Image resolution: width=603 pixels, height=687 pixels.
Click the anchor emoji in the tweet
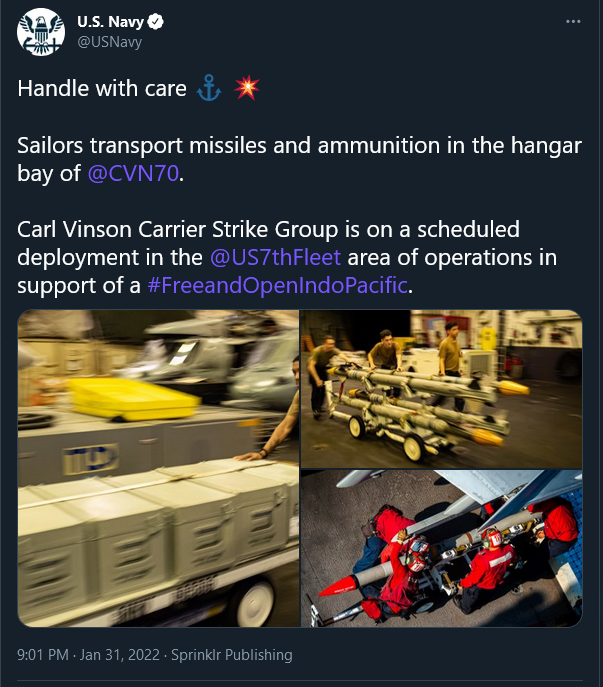click(209, 88)
